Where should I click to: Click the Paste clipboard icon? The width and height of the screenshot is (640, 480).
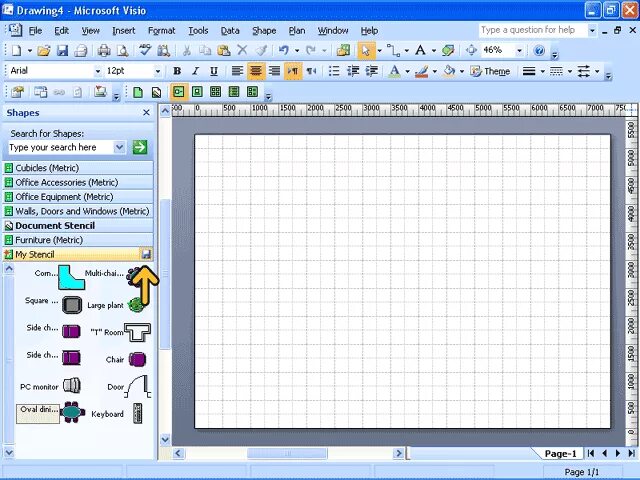(223, 51)
